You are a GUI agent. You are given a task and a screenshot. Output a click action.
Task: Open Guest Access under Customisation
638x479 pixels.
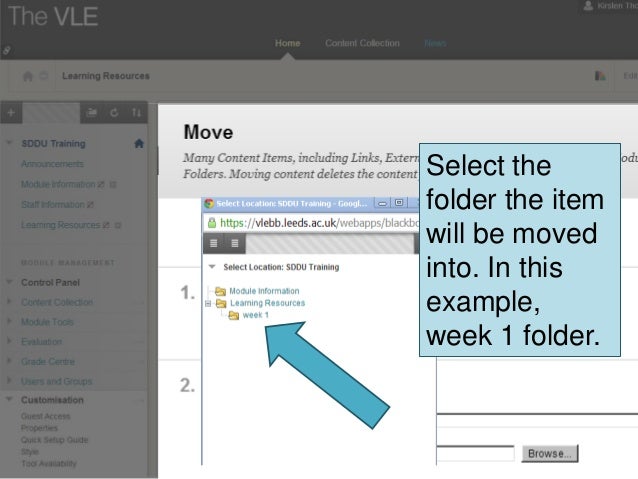click(x=46, y=416)
